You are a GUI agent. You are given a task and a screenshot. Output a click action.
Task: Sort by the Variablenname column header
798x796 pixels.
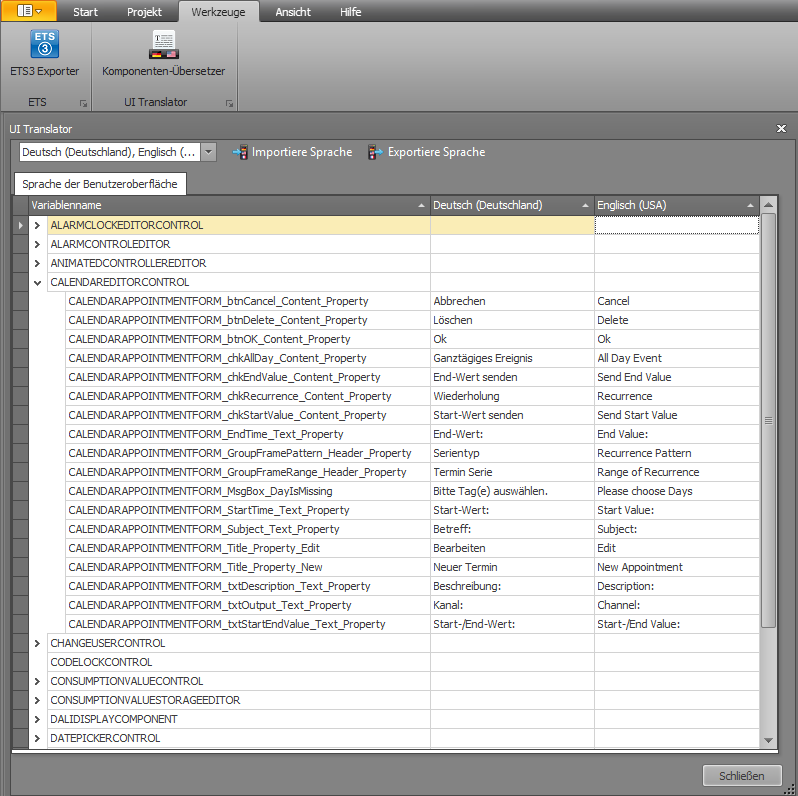[x=229, y=205]
